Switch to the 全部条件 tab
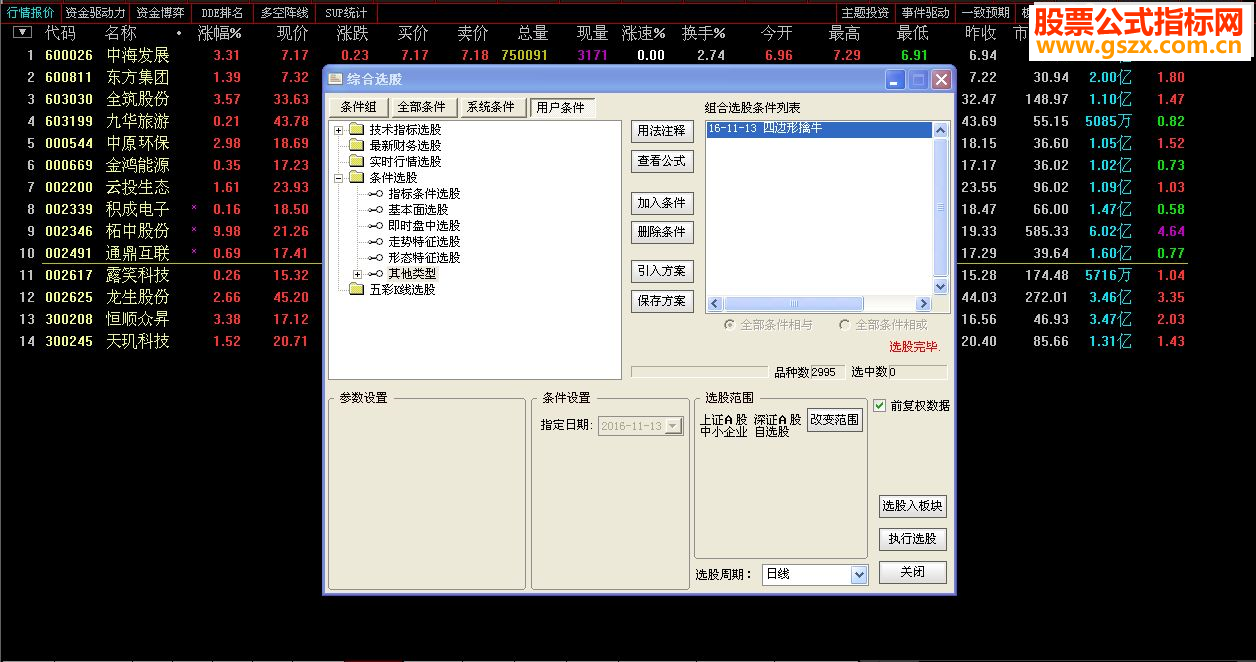Image resolution: width=1256 pixels, height=662 pixels. point(422,108)
